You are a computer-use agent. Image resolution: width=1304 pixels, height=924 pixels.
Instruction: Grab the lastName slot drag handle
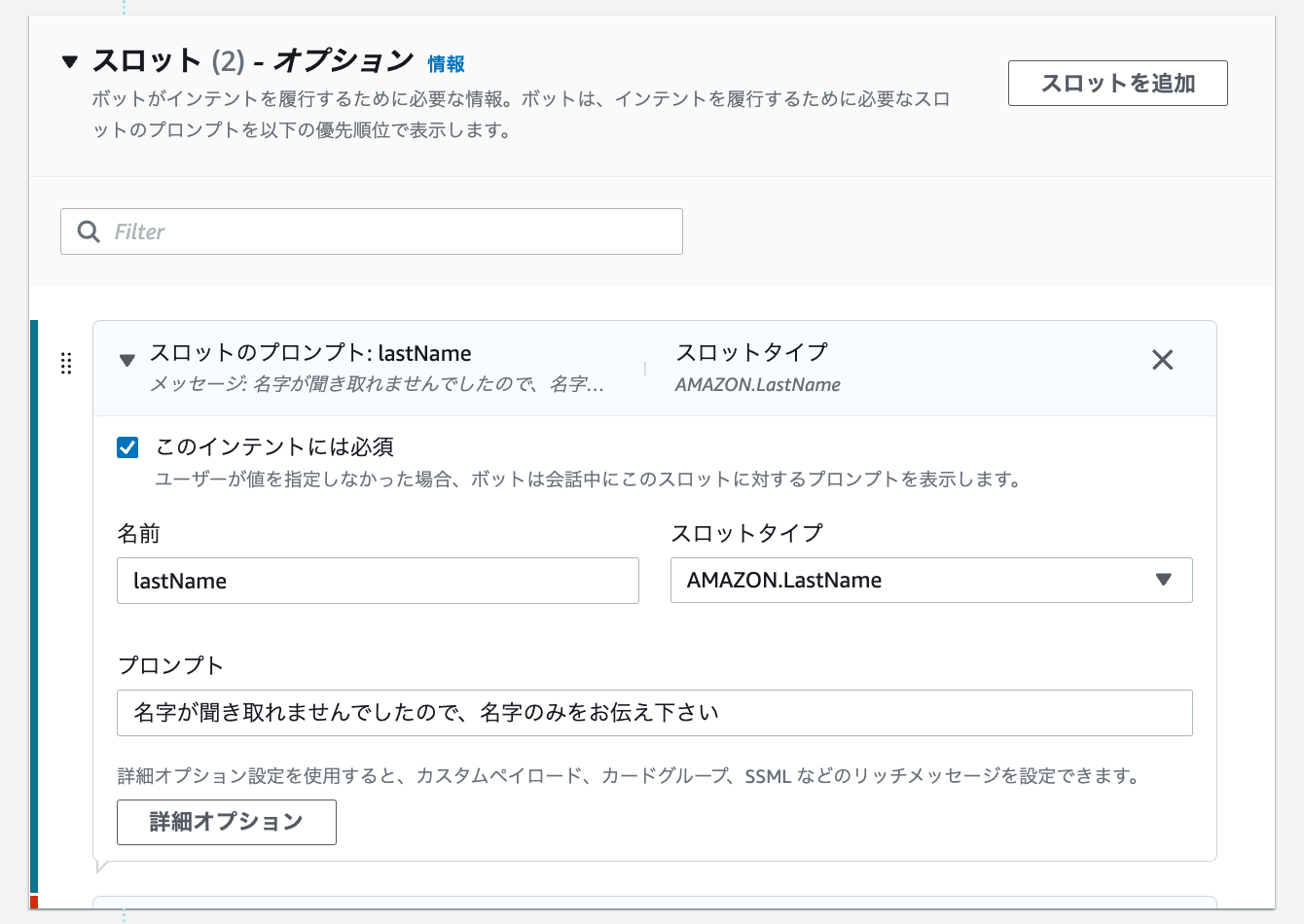66,364
